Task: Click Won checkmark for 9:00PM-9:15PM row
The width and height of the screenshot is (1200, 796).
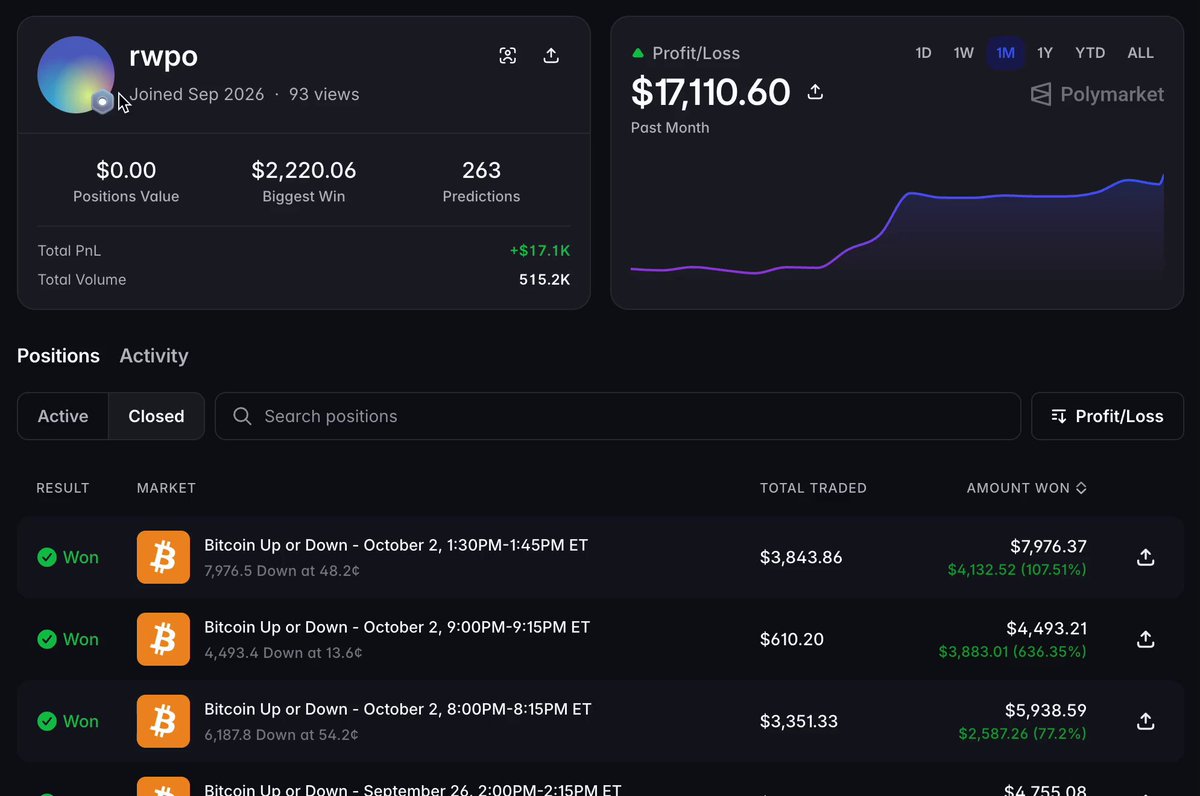Action: [47, 639]
